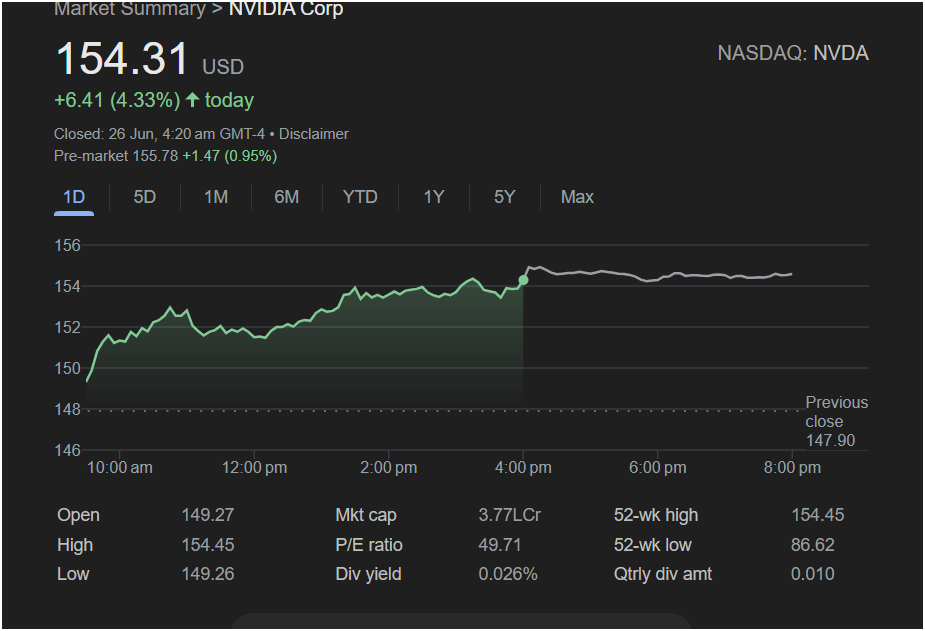
Task: Click the 52-wk low label
Action: point(652,544)
